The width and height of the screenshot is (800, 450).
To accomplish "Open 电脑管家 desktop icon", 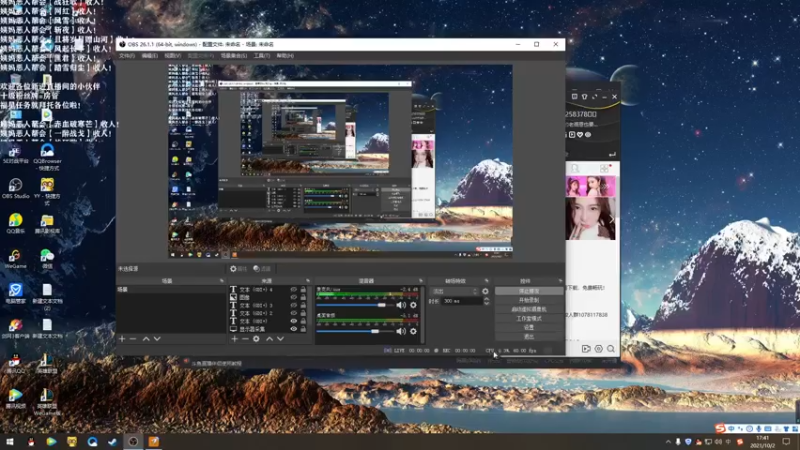I will click(x=15, y=293).
